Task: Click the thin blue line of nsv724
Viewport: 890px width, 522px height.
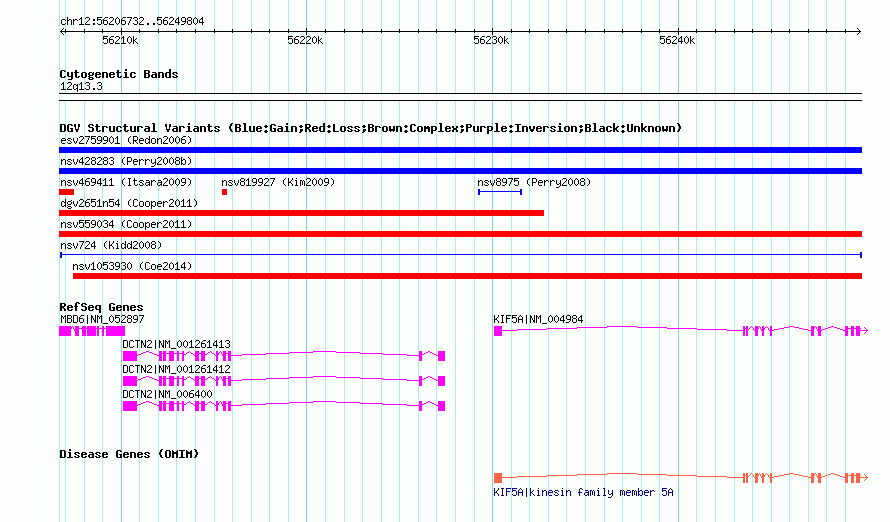Action: tap(460, 255)
